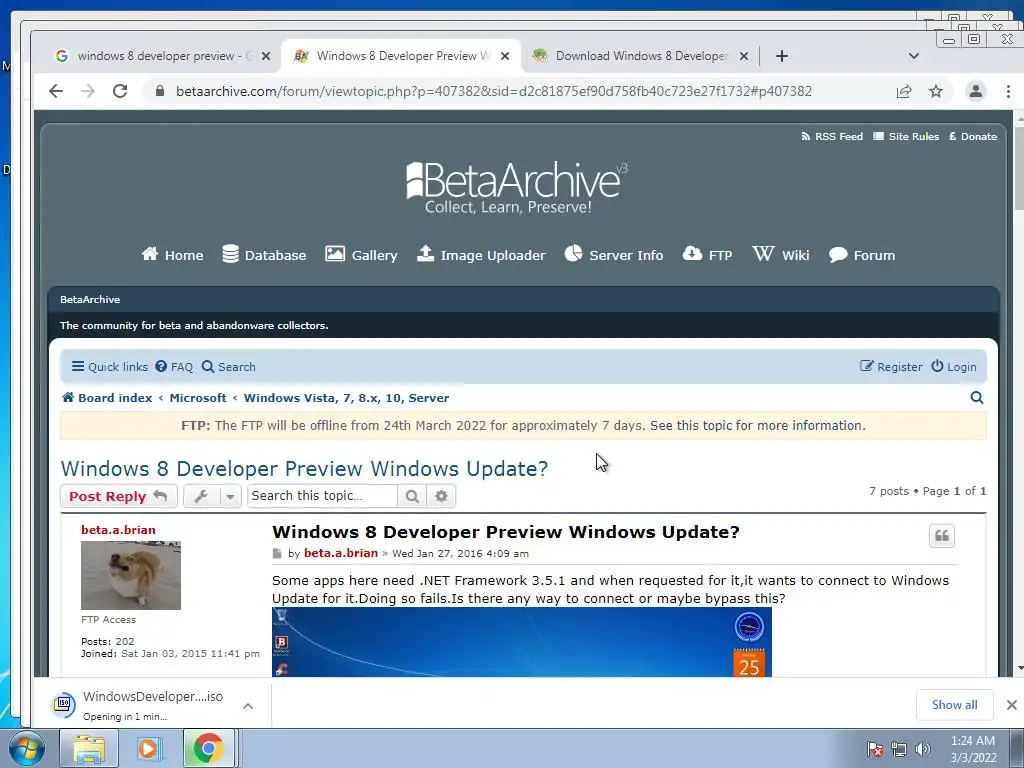Open the FAQ link
The width and height of the screenshot is (1024, 768).
click(174, 367)
